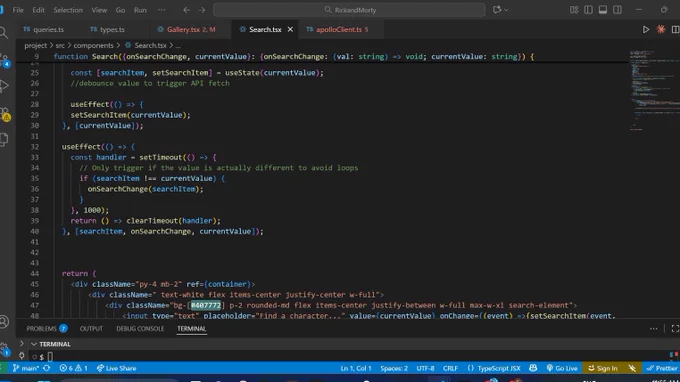Open Source Control view with badge
680x382 pixels.
(x=5, y=60)
